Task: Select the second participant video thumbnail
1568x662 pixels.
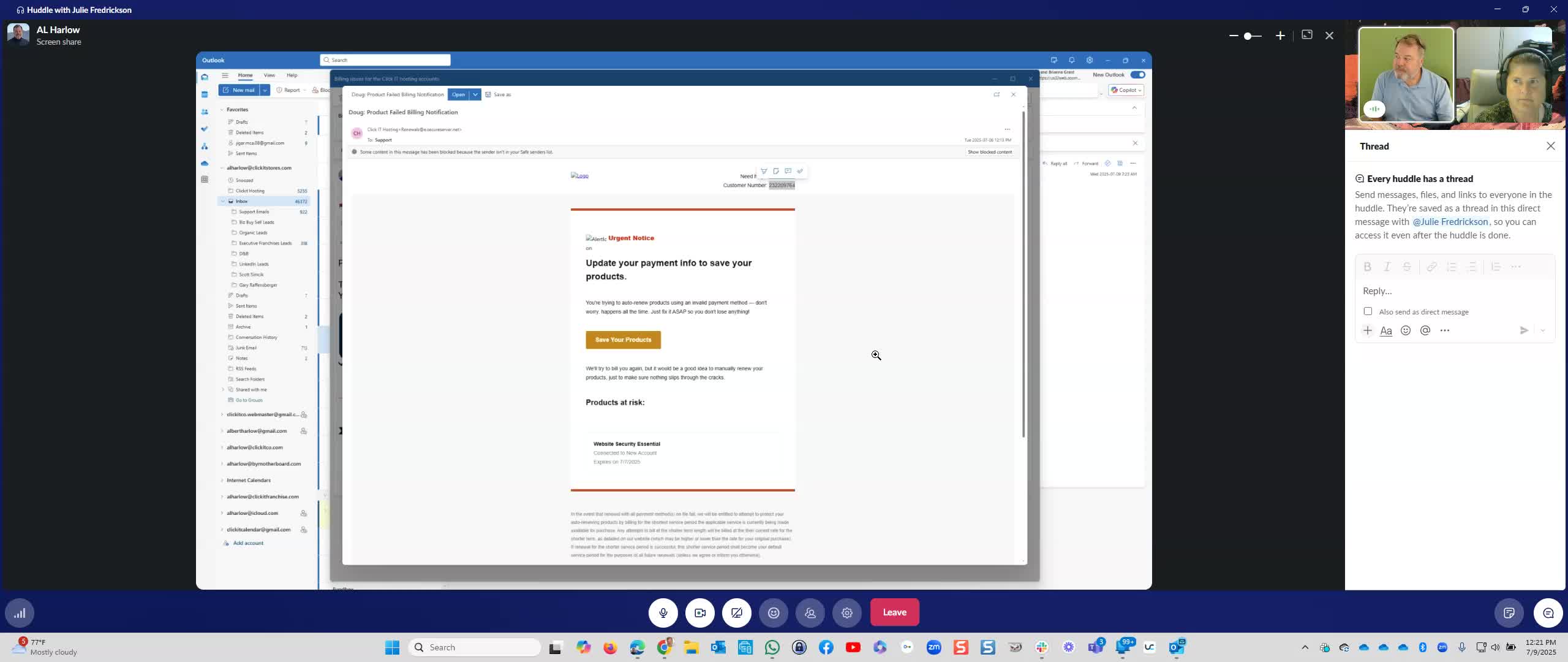Action: pos(1504,75)
